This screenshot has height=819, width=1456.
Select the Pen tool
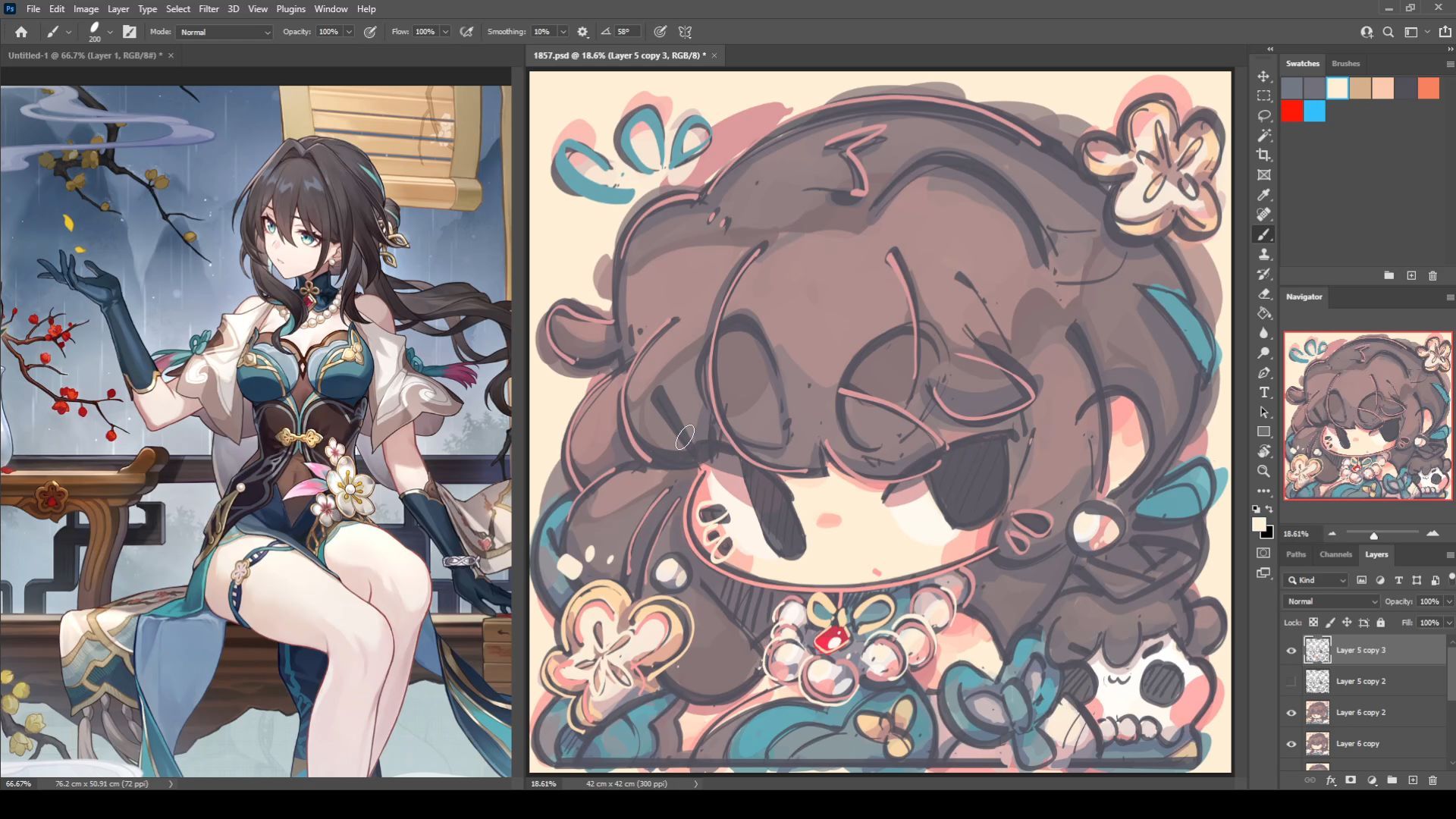(1263, 373)
